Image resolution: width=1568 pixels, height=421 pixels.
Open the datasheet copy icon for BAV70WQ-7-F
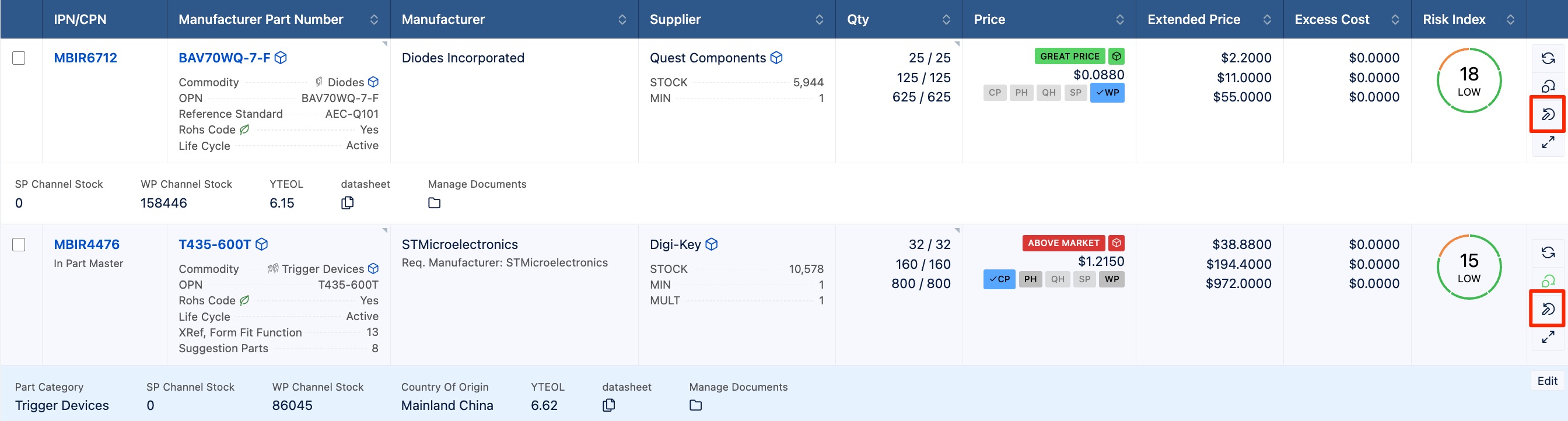[x=348, y=202]
